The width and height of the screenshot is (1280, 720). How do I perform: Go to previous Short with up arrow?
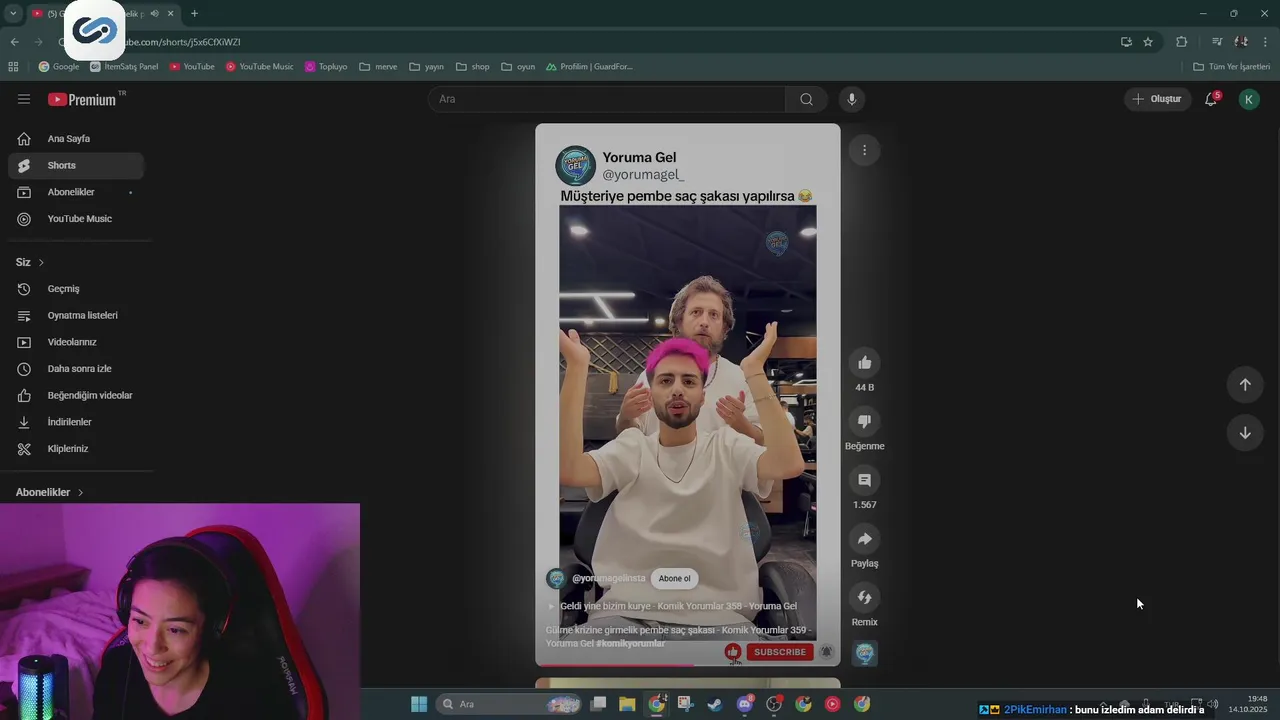[1245, 385]
